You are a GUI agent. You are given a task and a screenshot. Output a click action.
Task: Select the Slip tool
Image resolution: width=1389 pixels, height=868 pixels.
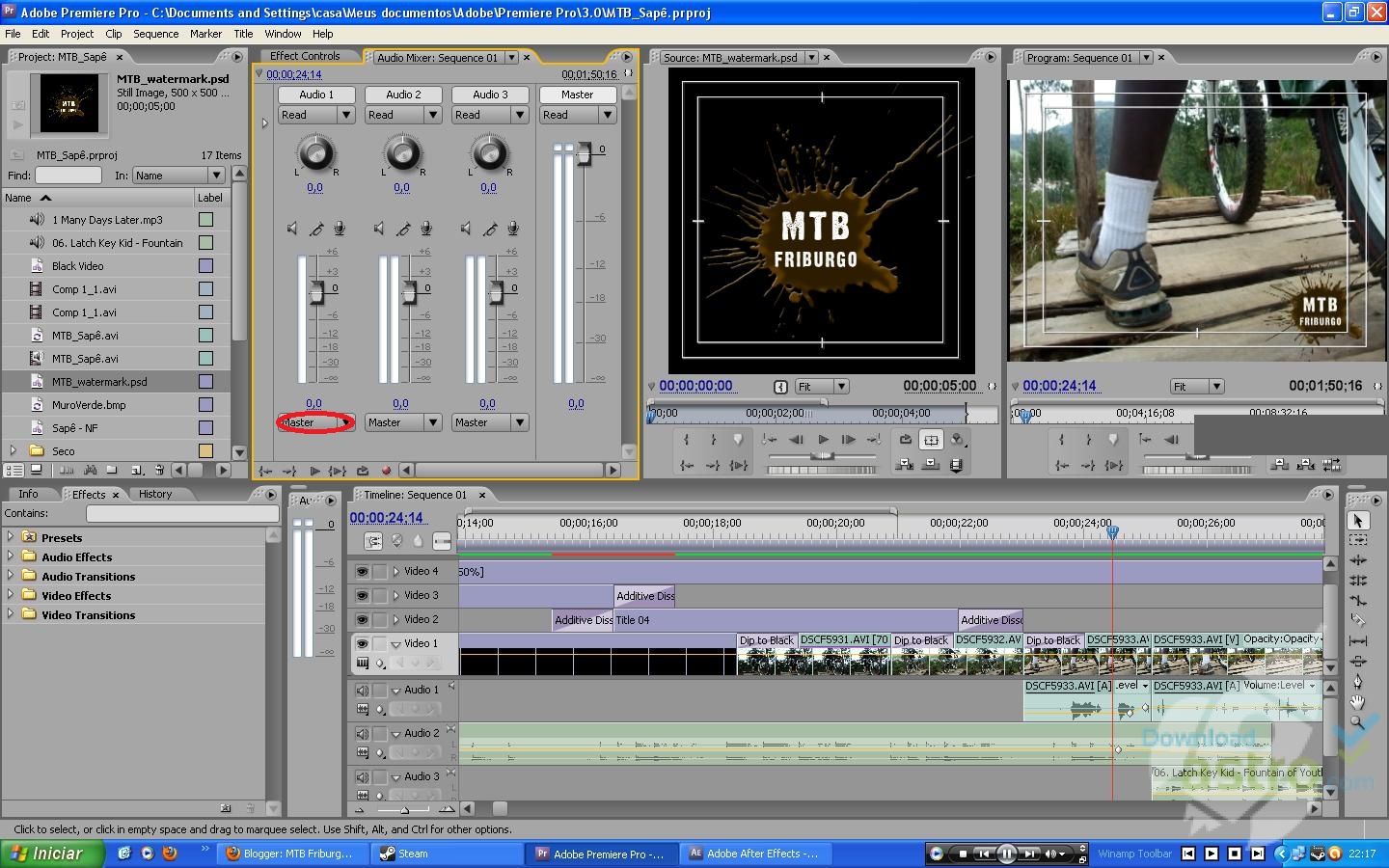[1358, 640]
